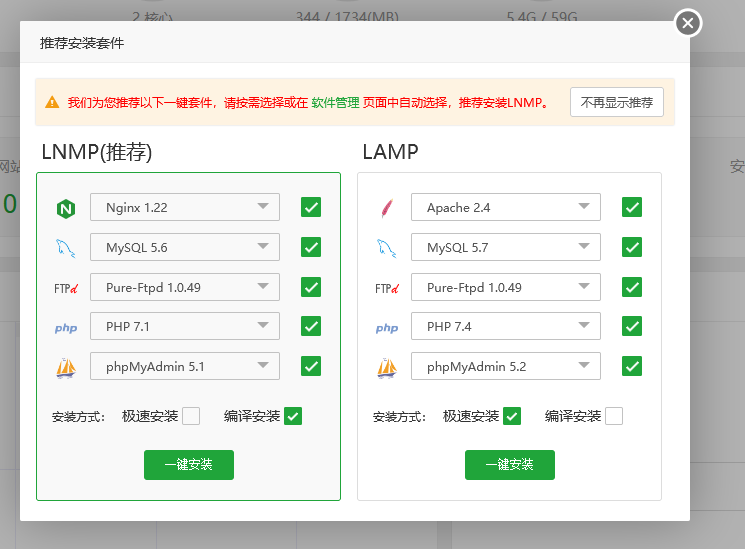Click the phpMyAdmin sailboat icon in LNMP

[66, 367]
